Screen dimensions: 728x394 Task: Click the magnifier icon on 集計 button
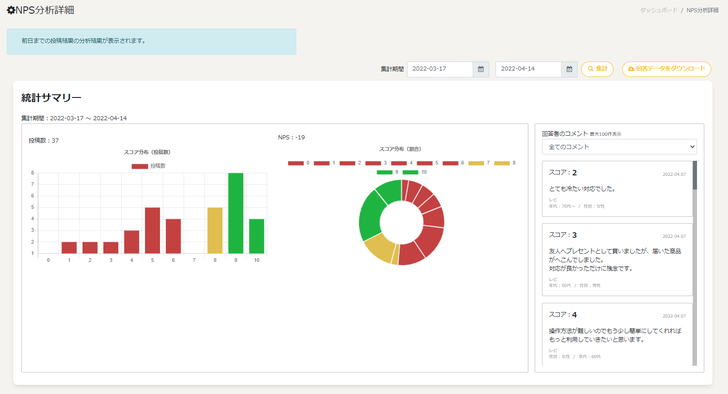591,69
